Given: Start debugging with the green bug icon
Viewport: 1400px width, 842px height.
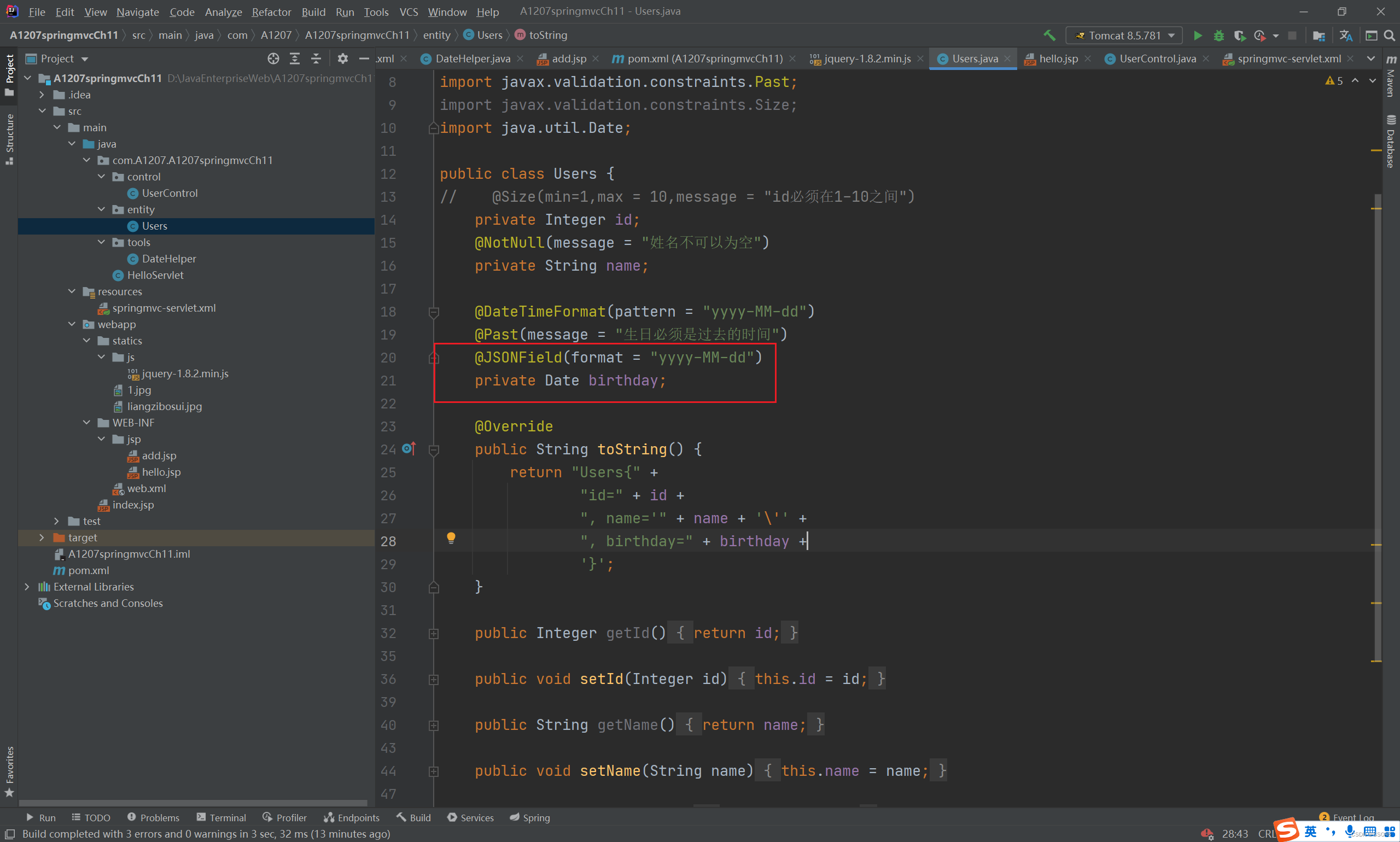Looking at the screenshot, I should point(1218,35).
